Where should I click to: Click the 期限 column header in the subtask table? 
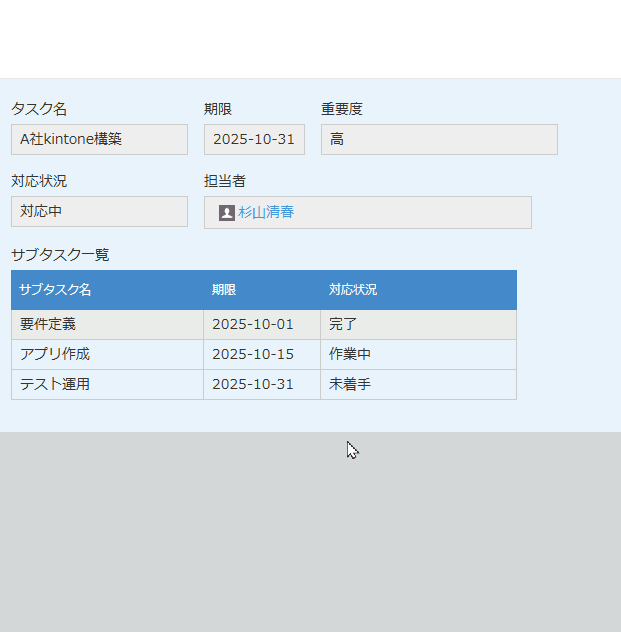click(x=261, y=290)
